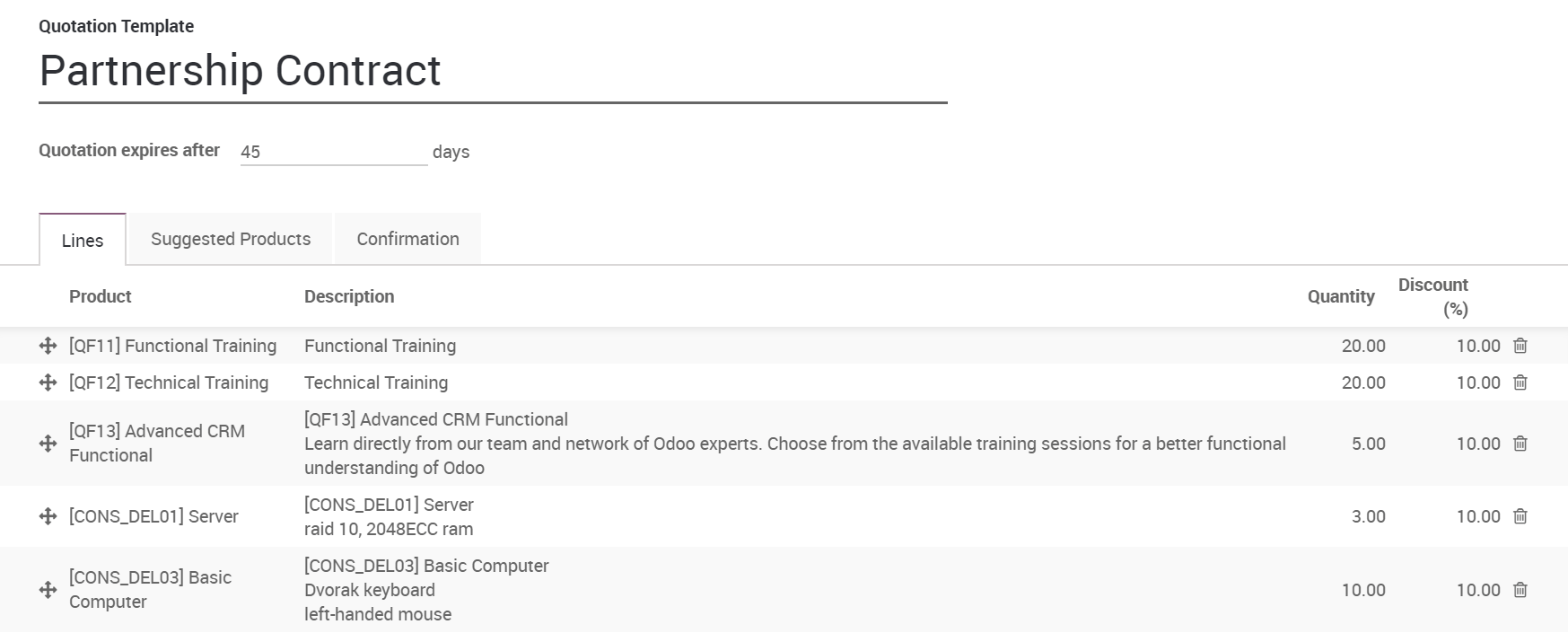This screenshot has width=1568, height=633.
Task: Open the Confirmation tab
Action: pyautogui.click(x=407, y=239)
